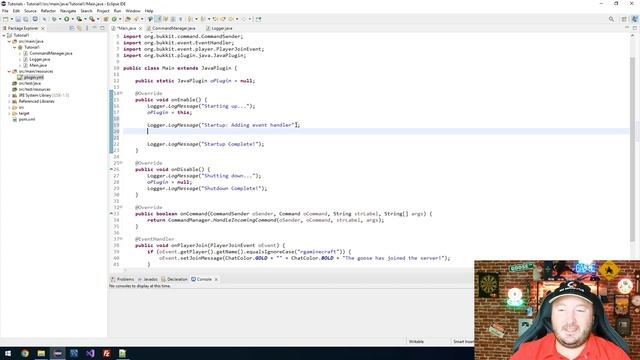This screenshot has height=360, width=640.
Task: Open the Open Perspective icon at toolbar right
Action: point(624,19)
